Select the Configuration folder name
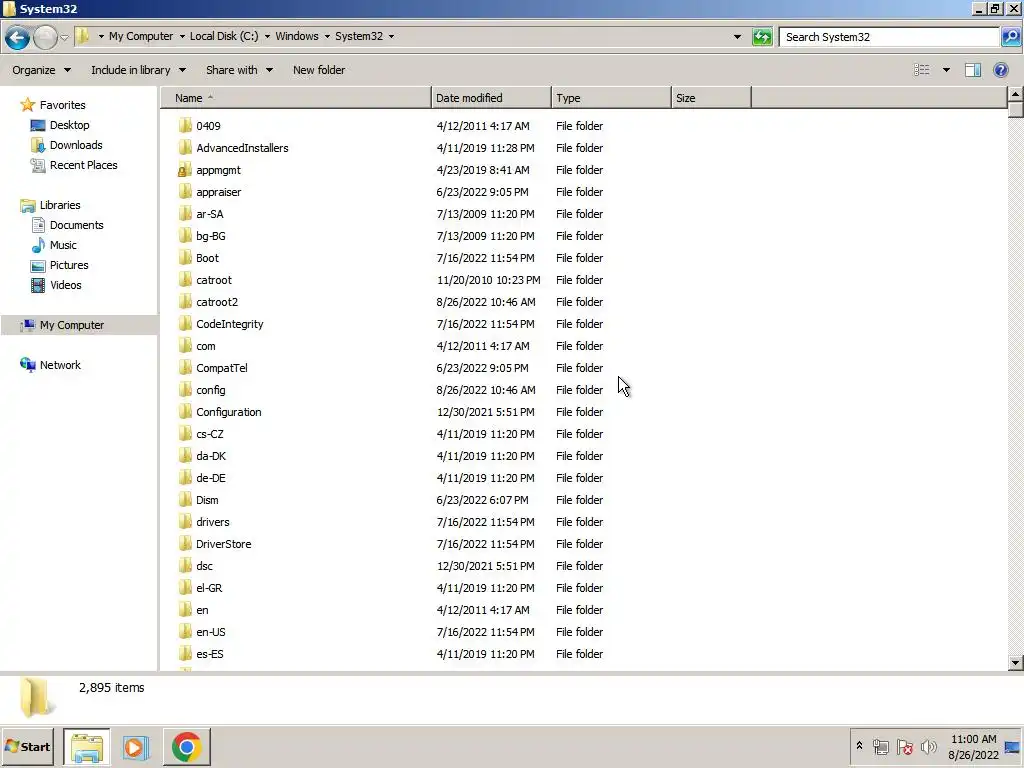 (229, 412)
